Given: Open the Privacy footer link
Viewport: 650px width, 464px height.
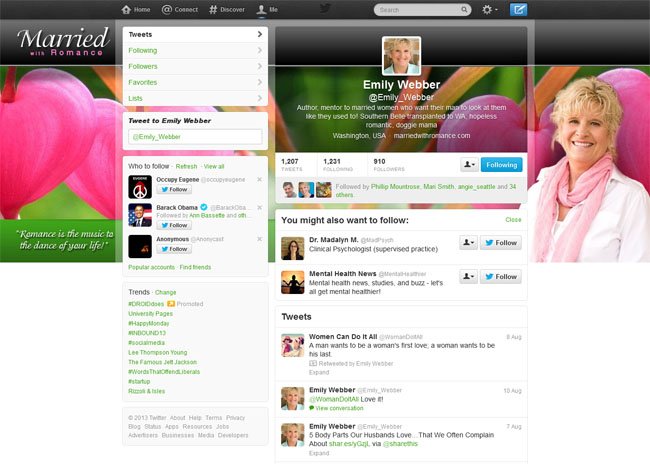Looking at the screenshot, I should pyautogui.click(x=235, y=418).
